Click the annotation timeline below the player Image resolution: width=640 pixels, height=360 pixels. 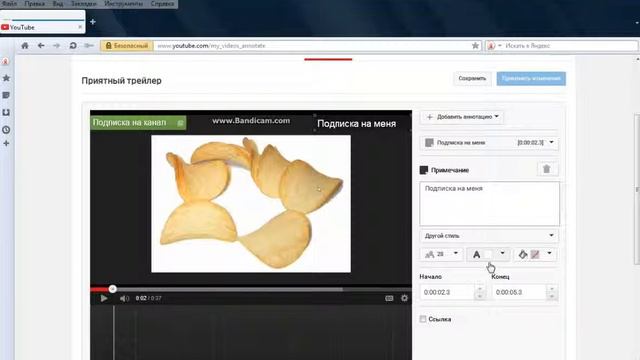(251, 333)
